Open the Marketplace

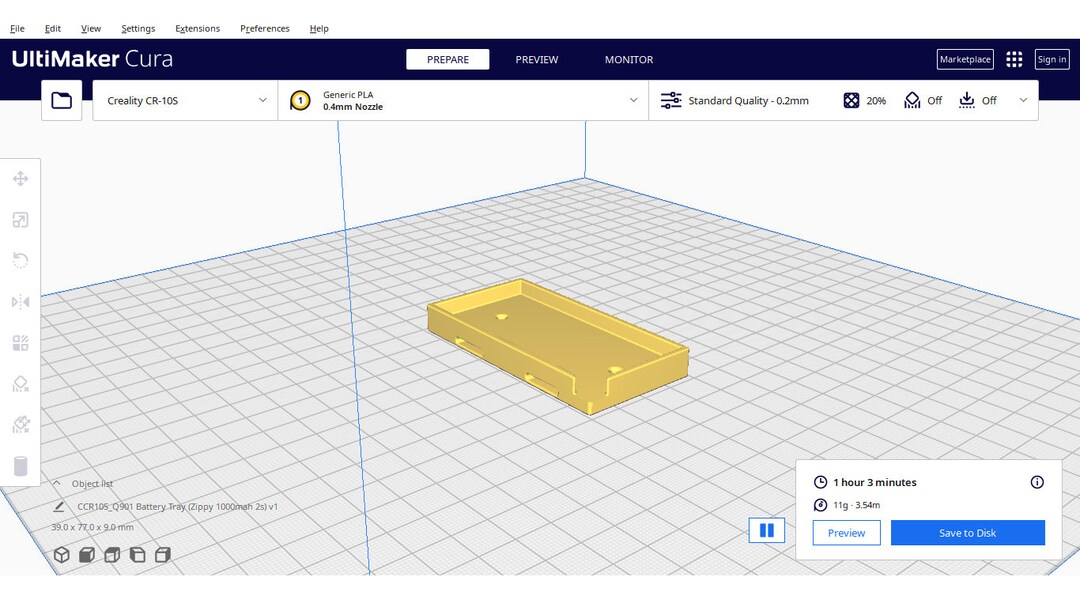[x=964, y=59]
